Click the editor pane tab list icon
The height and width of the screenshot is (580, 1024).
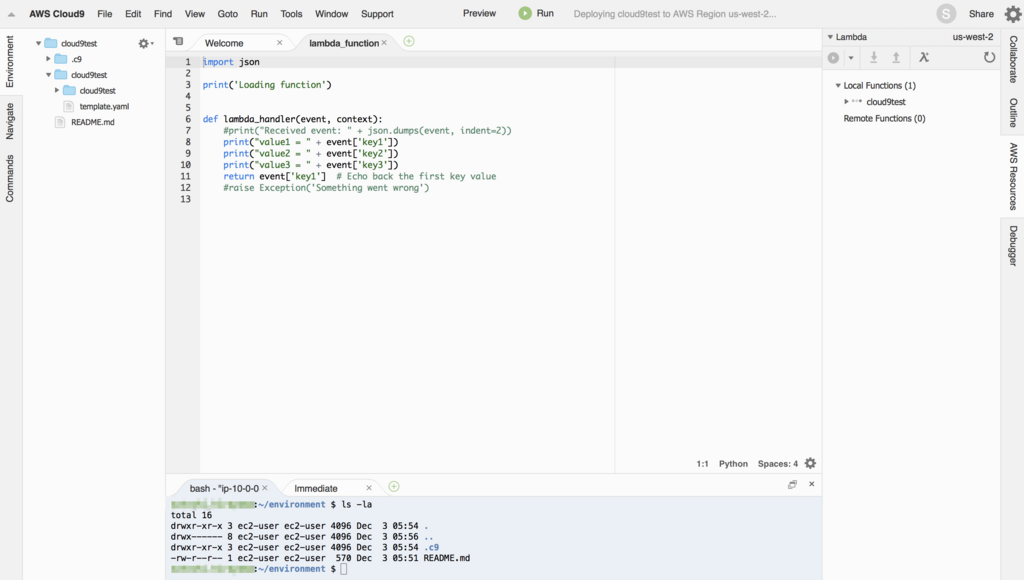point(178,41)
